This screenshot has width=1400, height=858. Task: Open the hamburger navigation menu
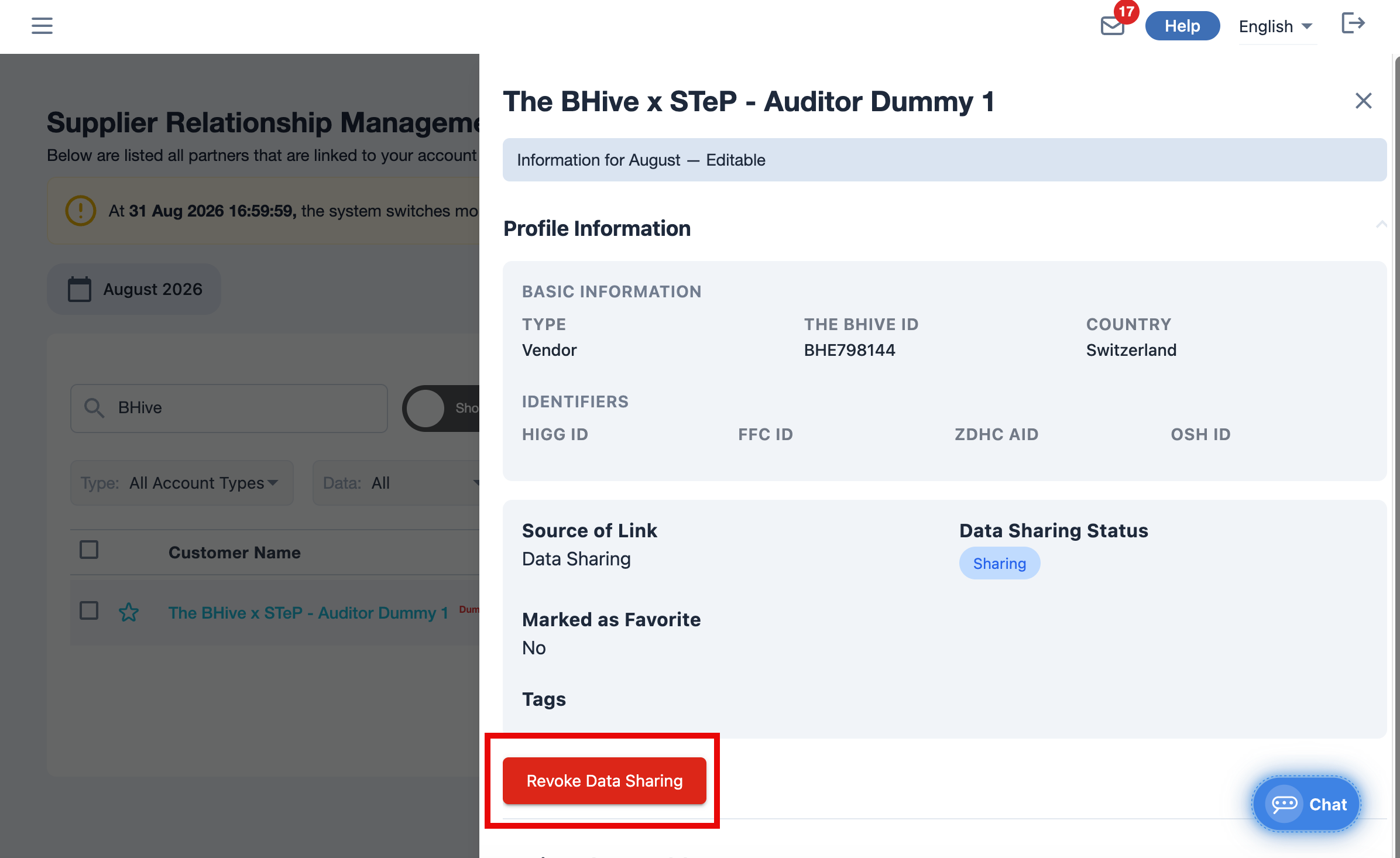(42, 26)
